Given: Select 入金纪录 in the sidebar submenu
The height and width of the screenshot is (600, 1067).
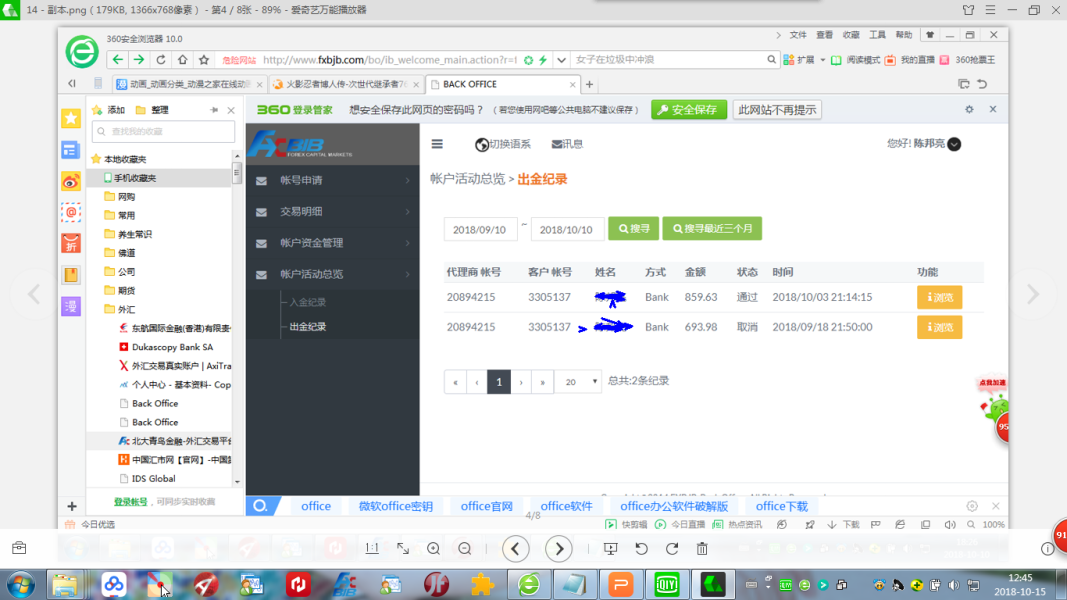Looking at the screenshot, I should (x=307, y=302).
